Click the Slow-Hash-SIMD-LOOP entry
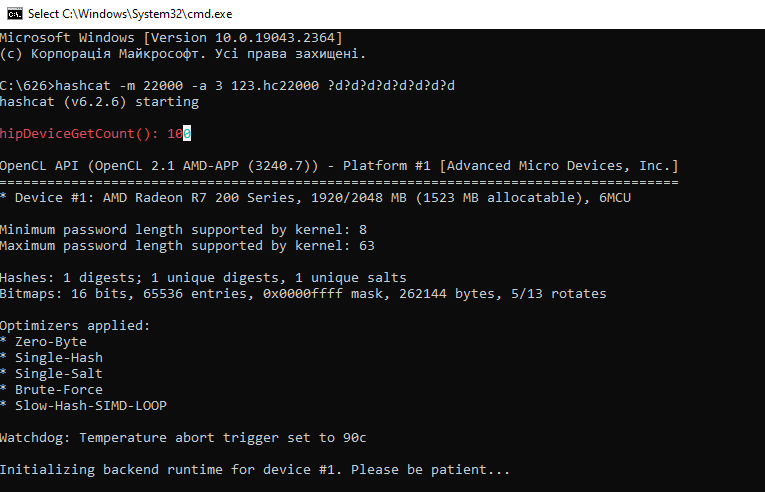765x492 pixels. pos(83,406)
